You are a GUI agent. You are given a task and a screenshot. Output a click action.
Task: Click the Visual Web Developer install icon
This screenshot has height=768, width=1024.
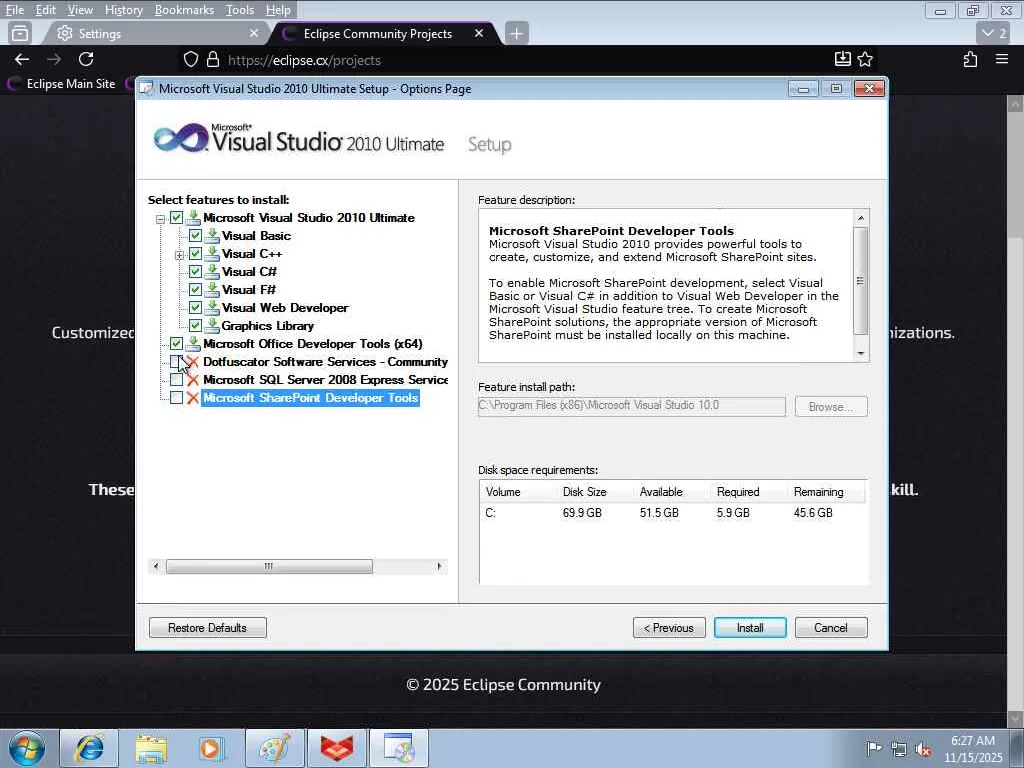point(212,308)
